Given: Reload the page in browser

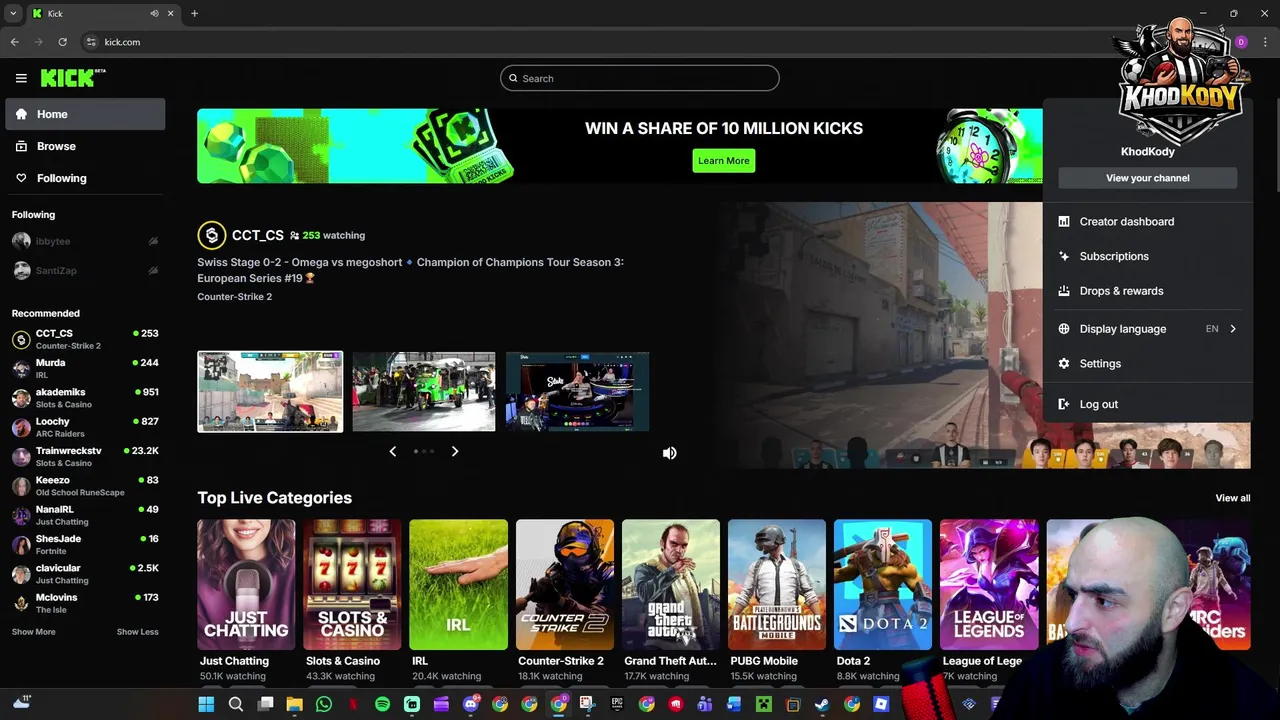Looking at the screenshot, I should tap(62, 42).
